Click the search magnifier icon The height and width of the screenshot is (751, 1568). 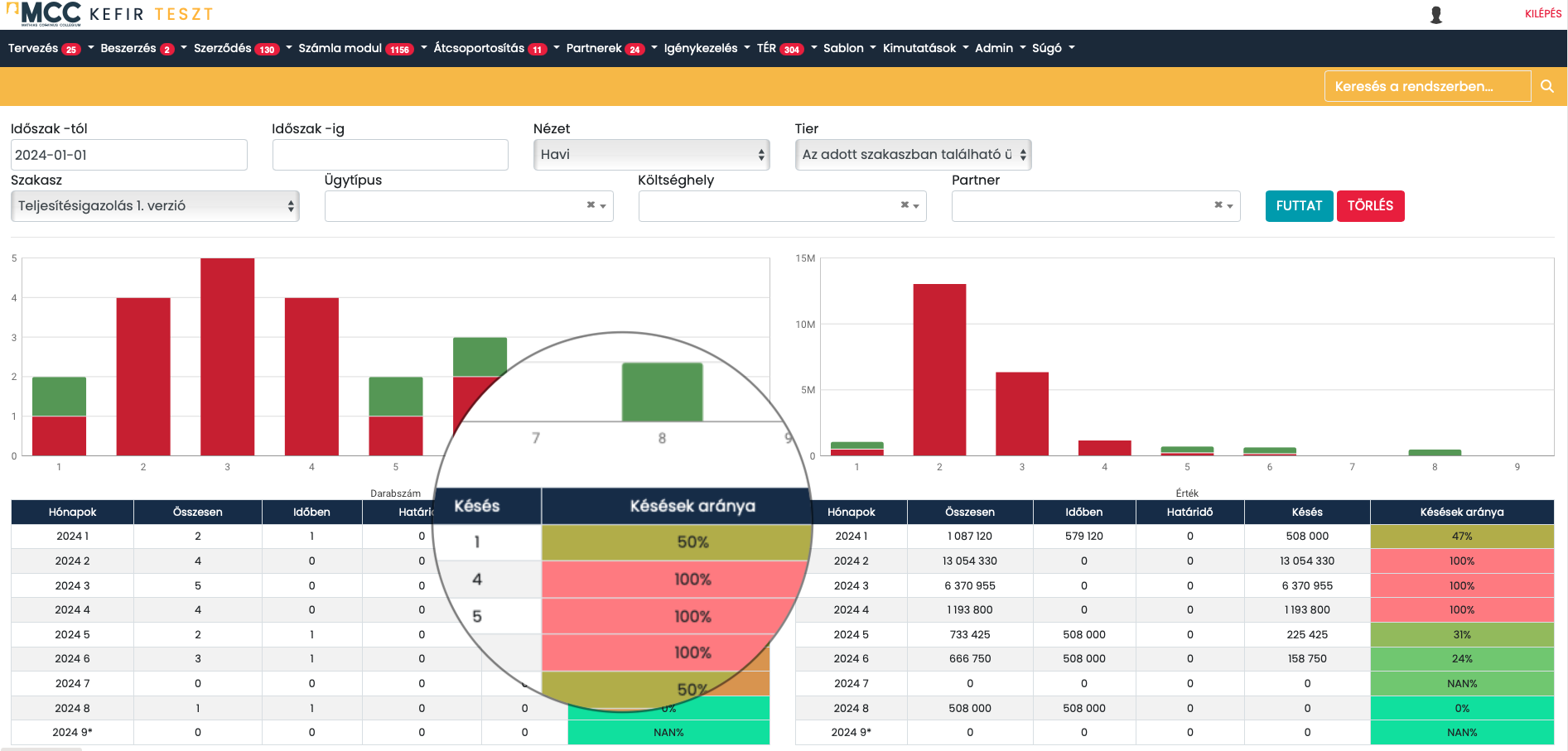click(x=1546, y=86)
